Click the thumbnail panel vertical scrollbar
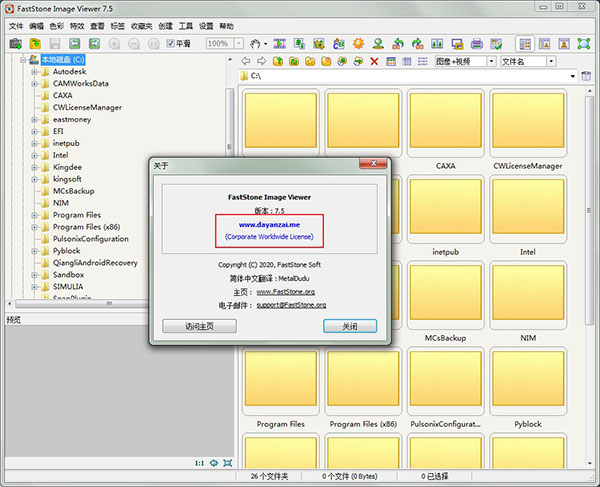Image resolution: width=600 pixels, height=487 pixels. (589, 210)
